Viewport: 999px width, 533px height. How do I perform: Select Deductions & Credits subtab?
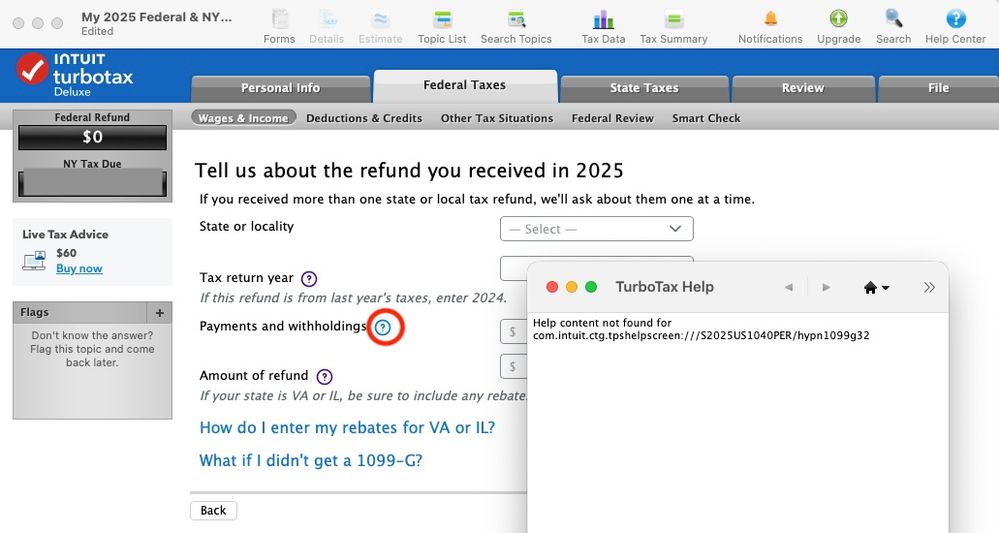pos(364,118)
